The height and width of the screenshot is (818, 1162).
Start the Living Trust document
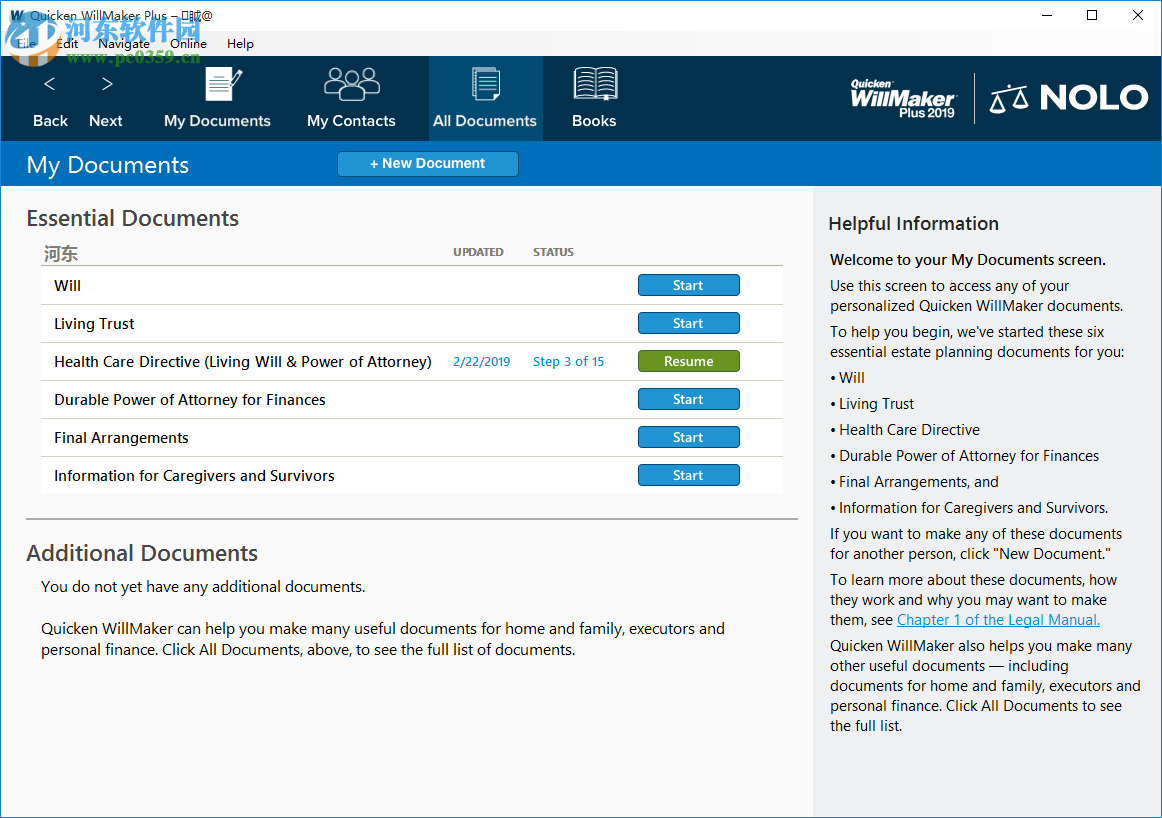(688, 323)
